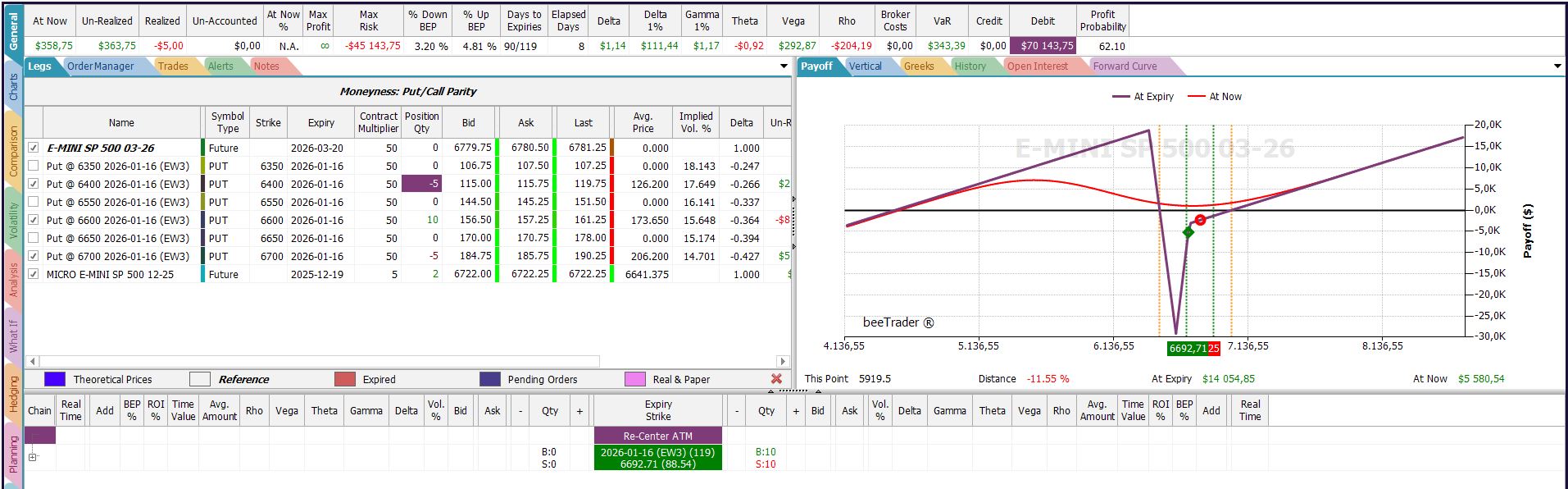
Task: Enable the Put @ 6550 leg checkbox
Action: (34, 202)
